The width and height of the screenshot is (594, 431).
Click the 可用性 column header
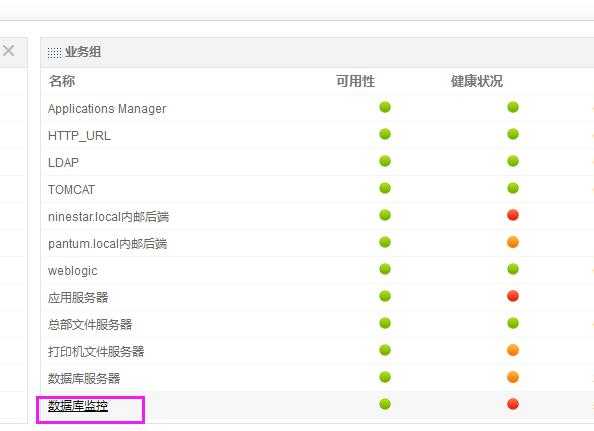(x=355, y=81)
